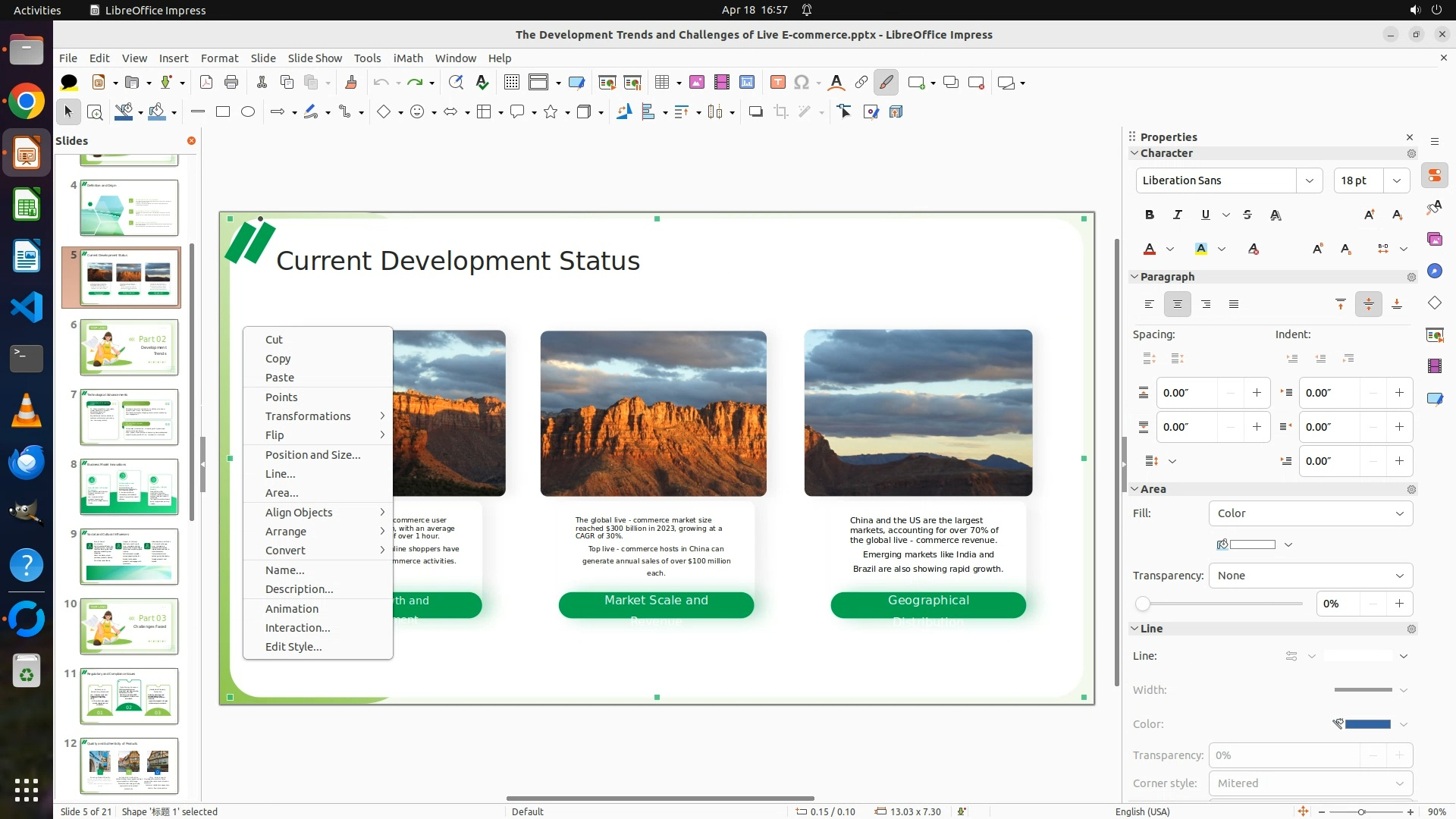Click the line color blue swatch
Viewport: 1456px width, 819px height.
pos(1367,724)
